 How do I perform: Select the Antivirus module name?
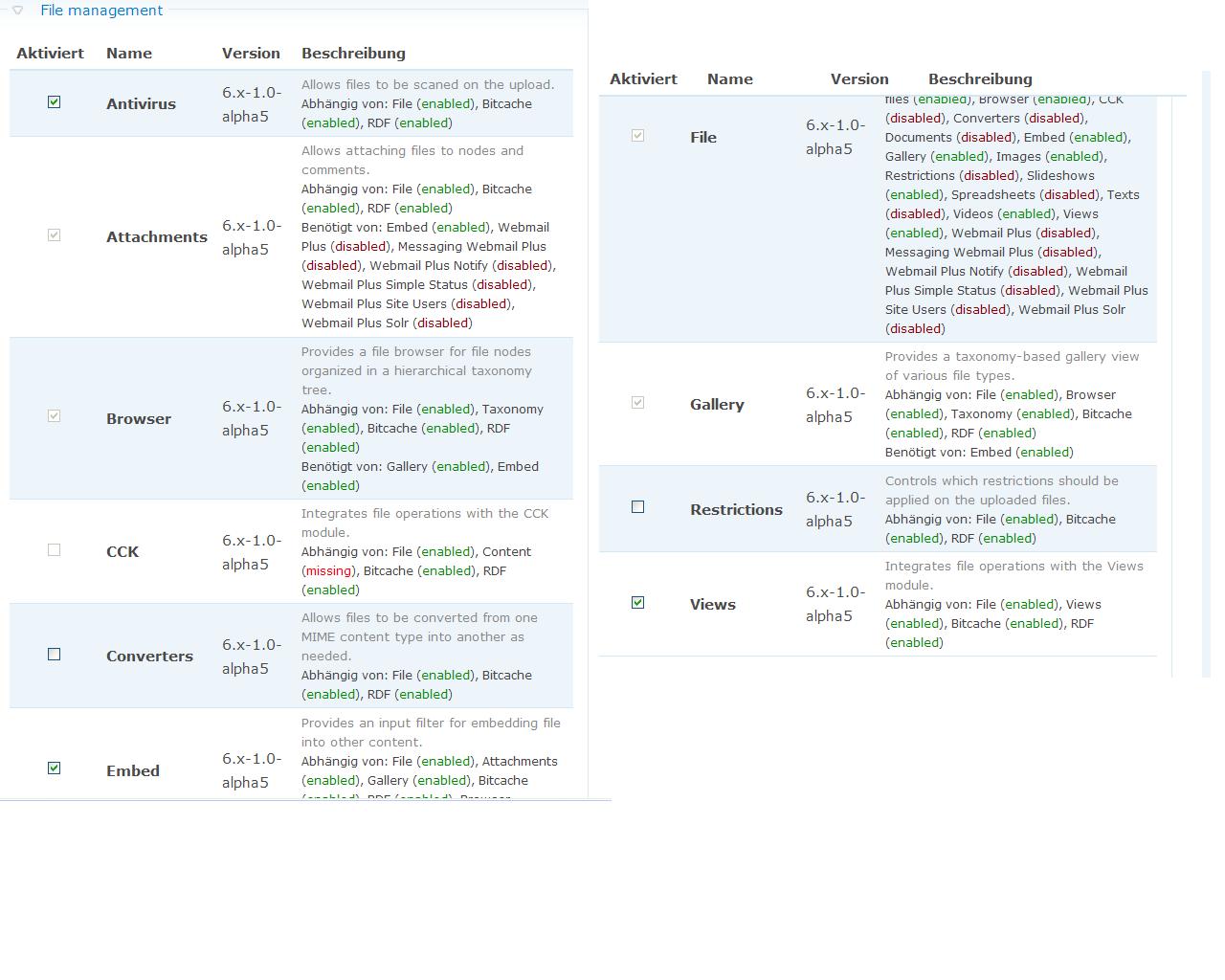pyautogui.click(x=141, y=103)
